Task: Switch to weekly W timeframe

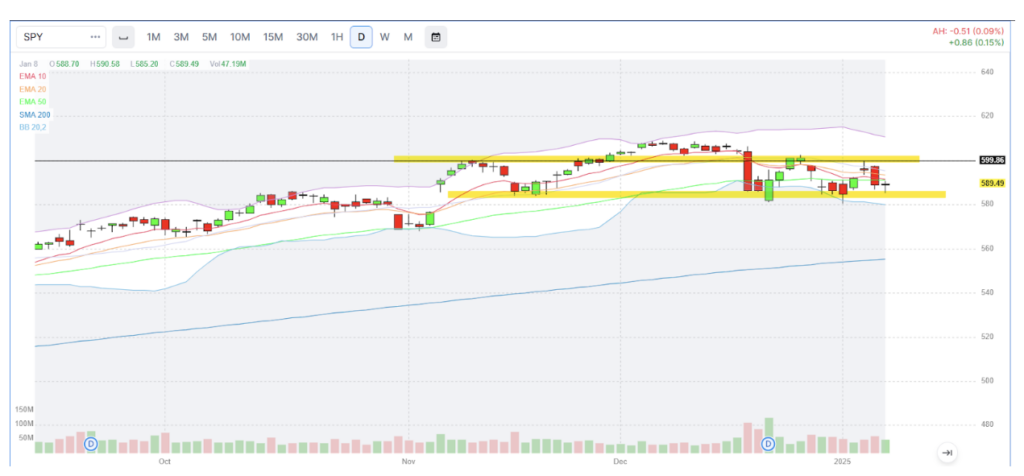Action: coord(385,37)
